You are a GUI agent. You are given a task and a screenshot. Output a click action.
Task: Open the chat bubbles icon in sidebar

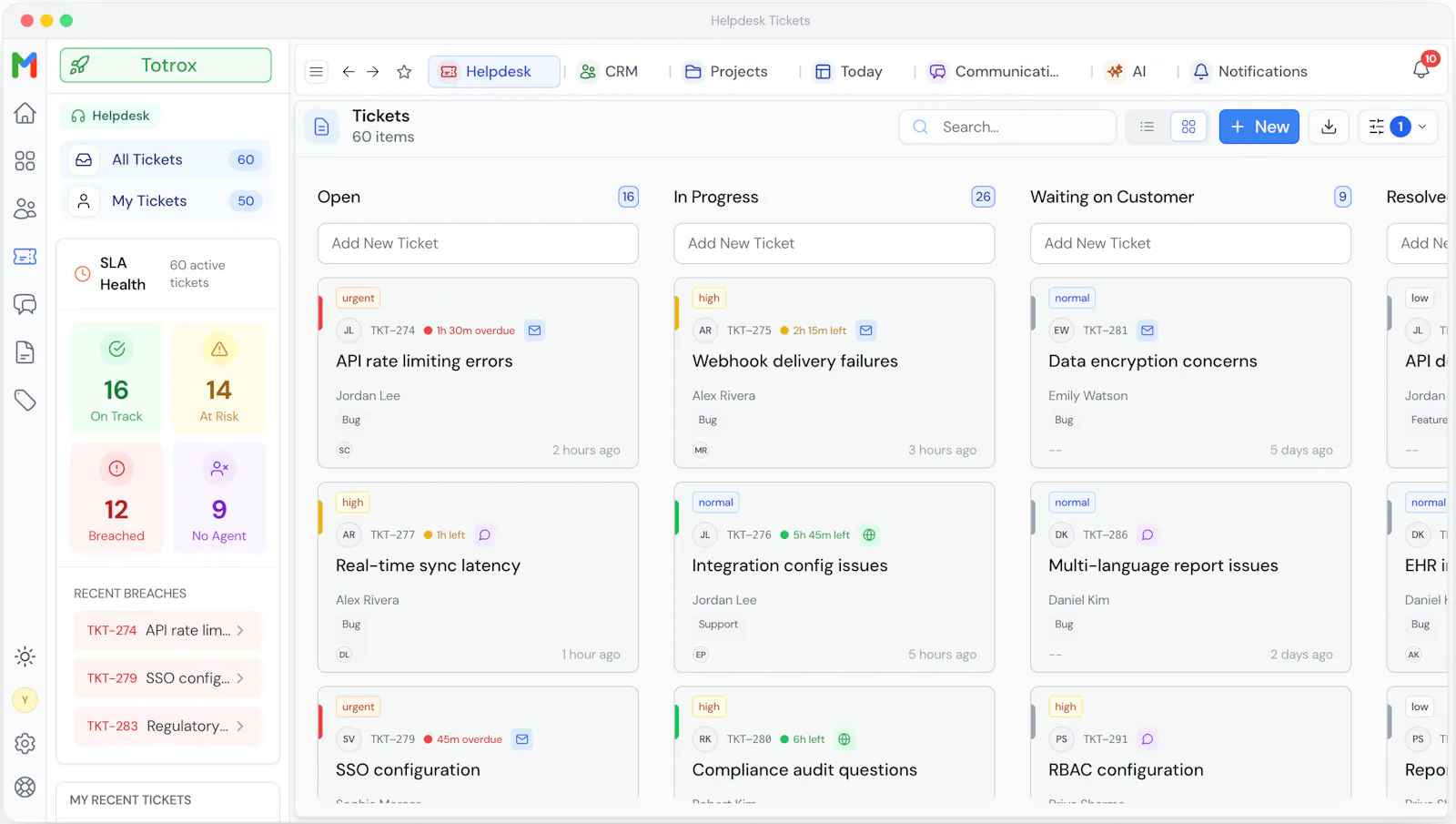point(25,304)
